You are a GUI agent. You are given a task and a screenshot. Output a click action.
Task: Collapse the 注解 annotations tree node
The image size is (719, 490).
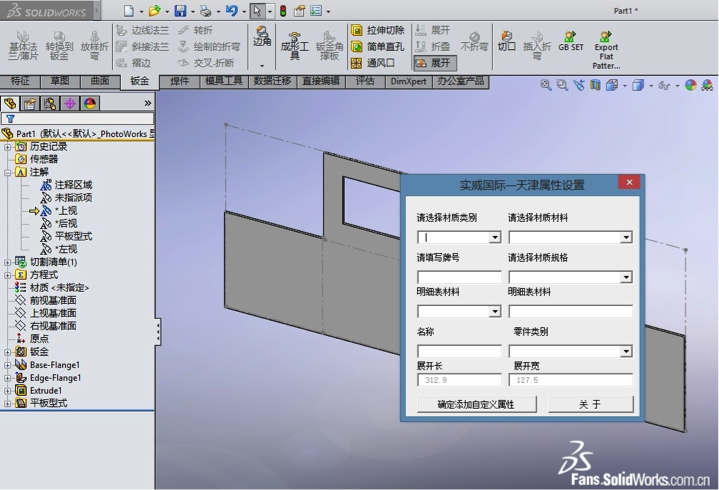coord(8,172)
